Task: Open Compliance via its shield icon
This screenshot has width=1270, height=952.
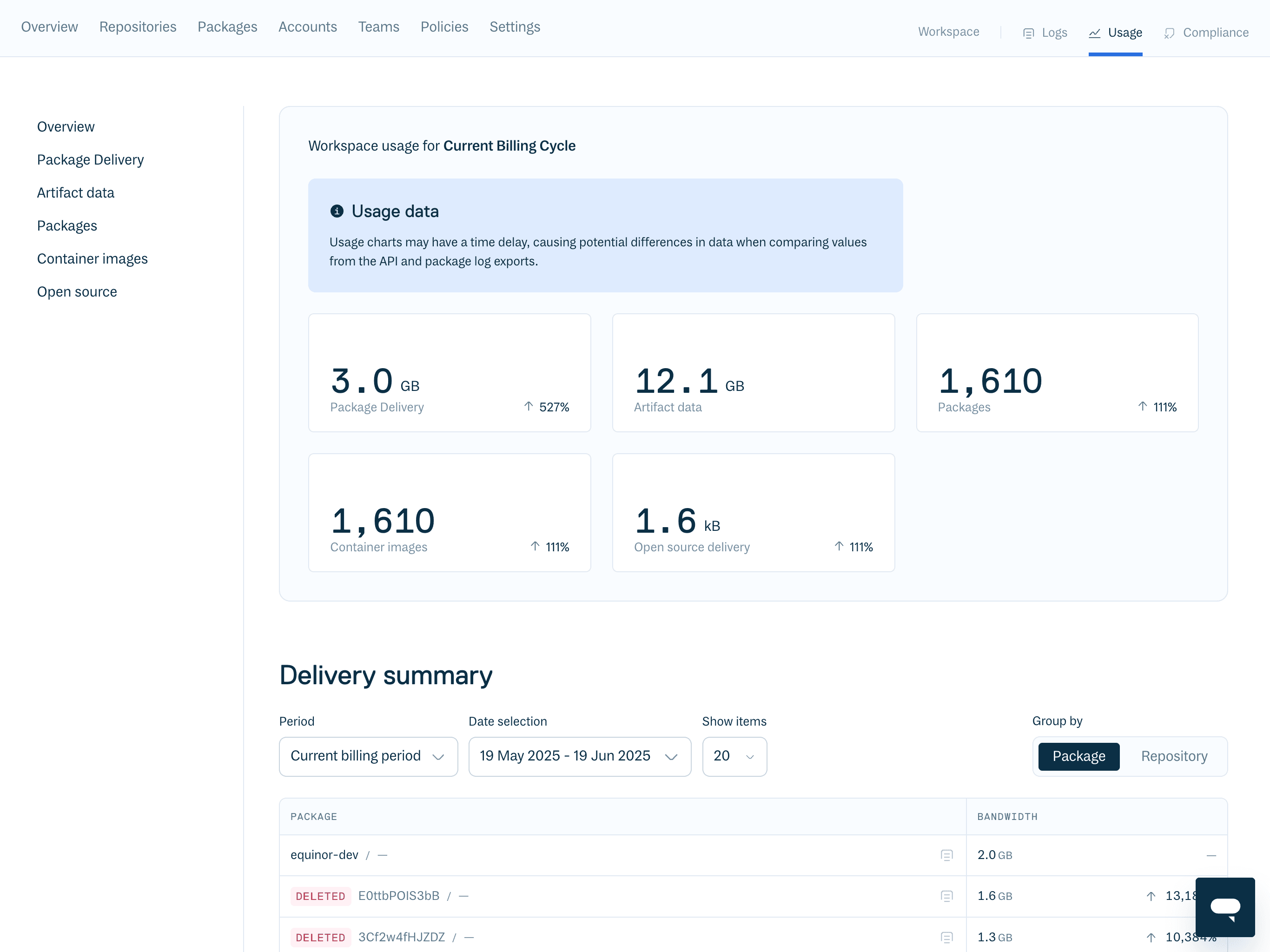Action: pyautogui.click(x=1170, y=33)
